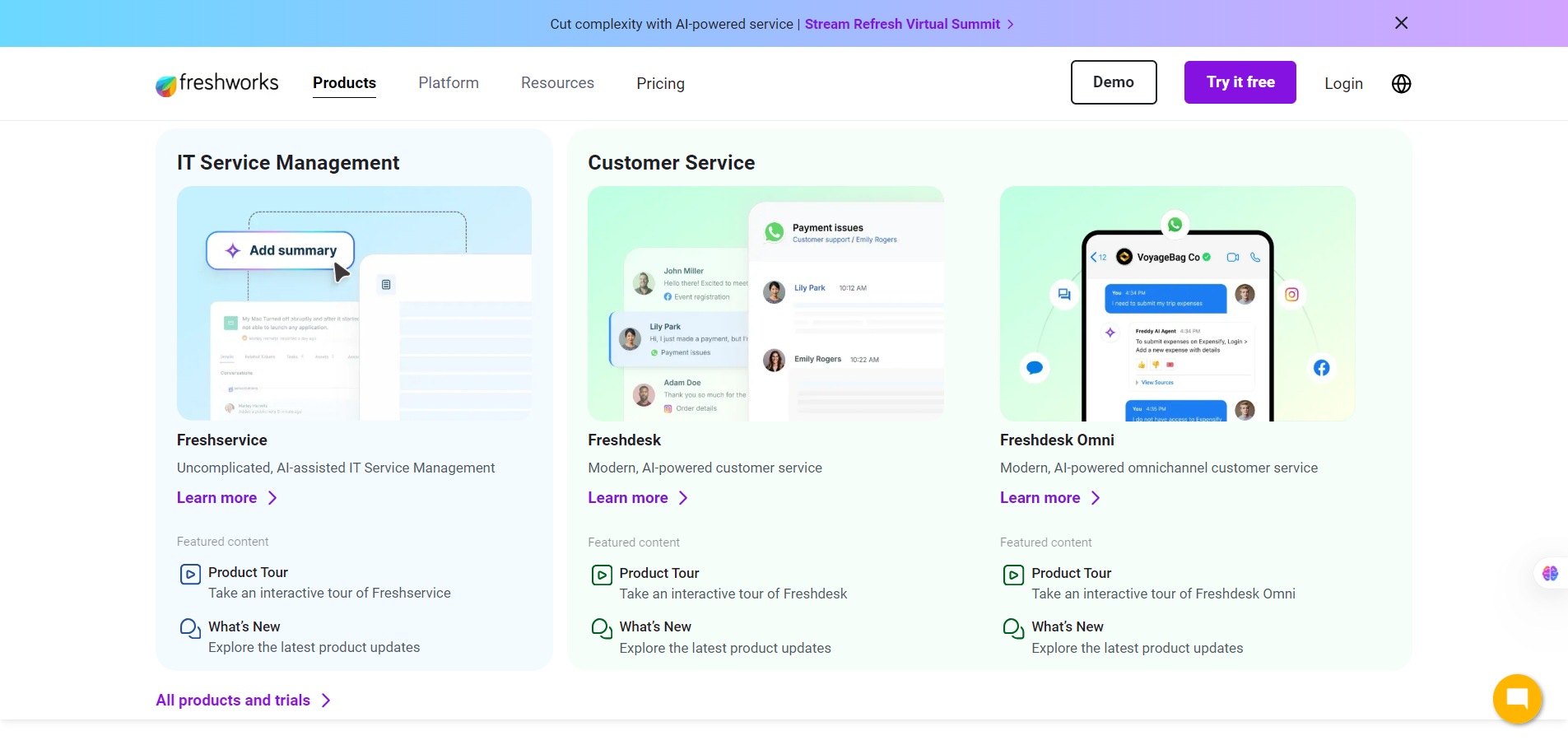Click the chevron next to Freshdesk Learn more
1568x745 pixels.
pos(683,498)
